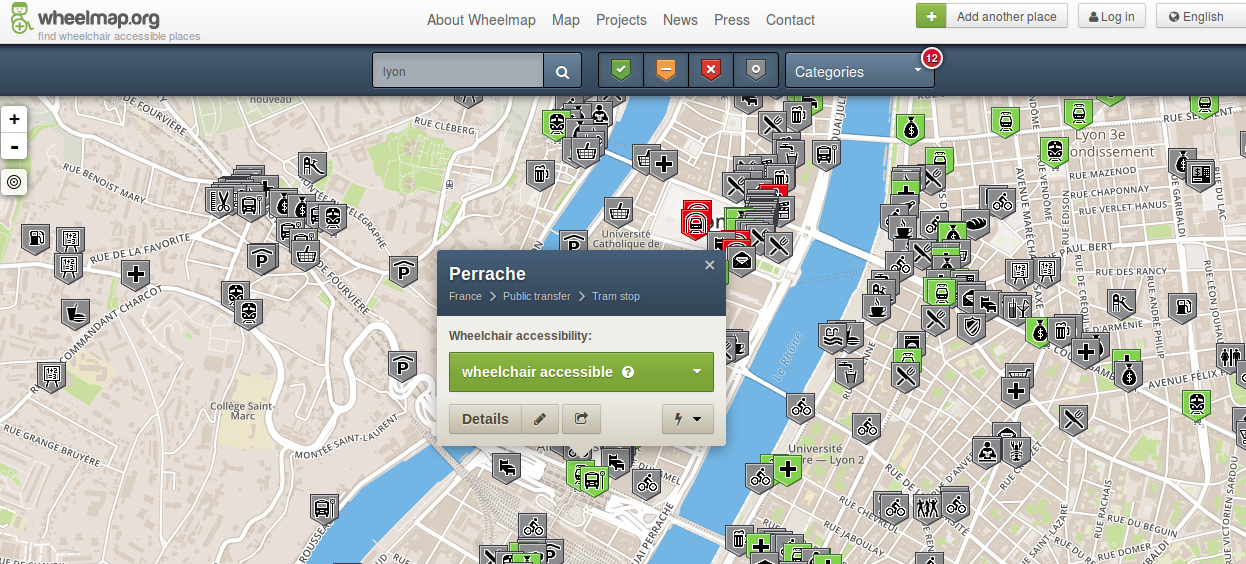Image resolution: width=1246 pixels, height=564 pixels.
Task: Click the pencil edit icon in Perrache popup
Action: (x=540, y=419)
